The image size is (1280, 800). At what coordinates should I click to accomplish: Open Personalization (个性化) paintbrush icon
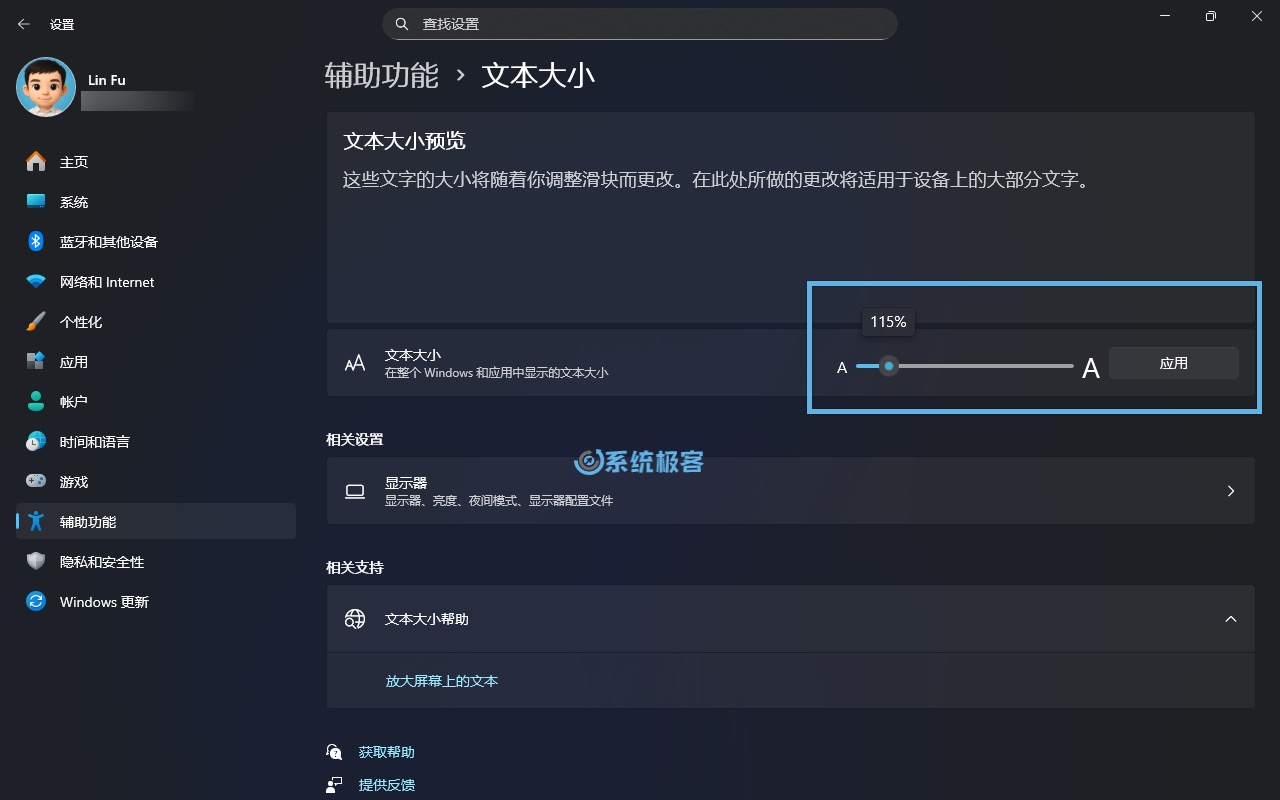click(36, 322)
